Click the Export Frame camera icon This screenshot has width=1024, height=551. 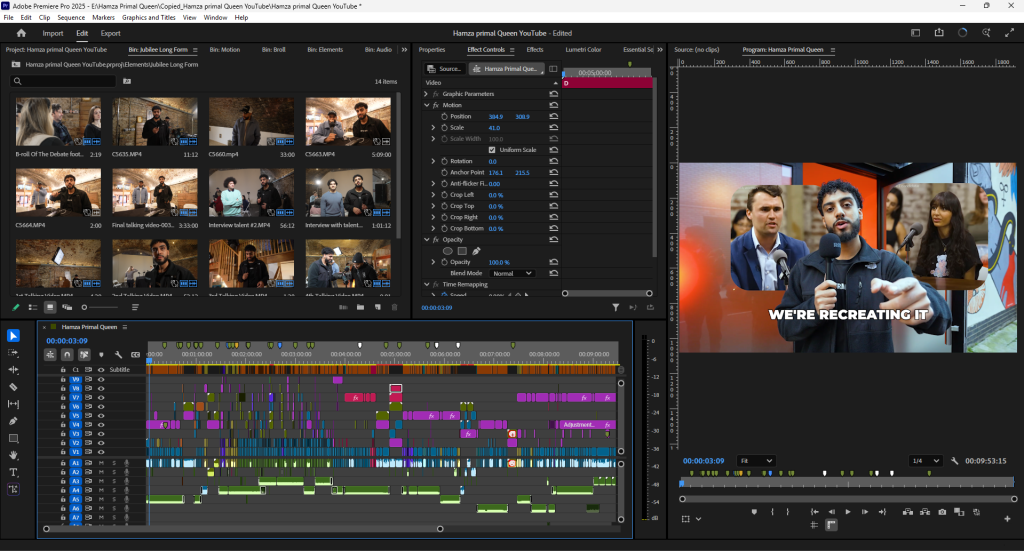point(942,511)
